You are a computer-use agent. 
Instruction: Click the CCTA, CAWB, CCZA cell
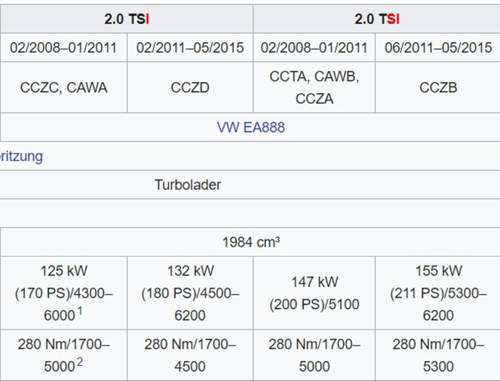(314, 87)
